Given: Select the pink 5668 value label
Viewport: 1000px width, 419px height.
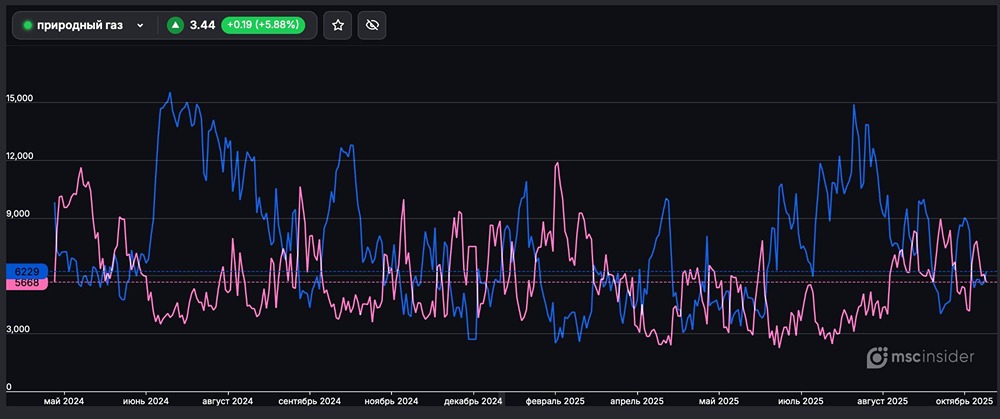Looking at the screenshot, I should [x=26, y=284].
